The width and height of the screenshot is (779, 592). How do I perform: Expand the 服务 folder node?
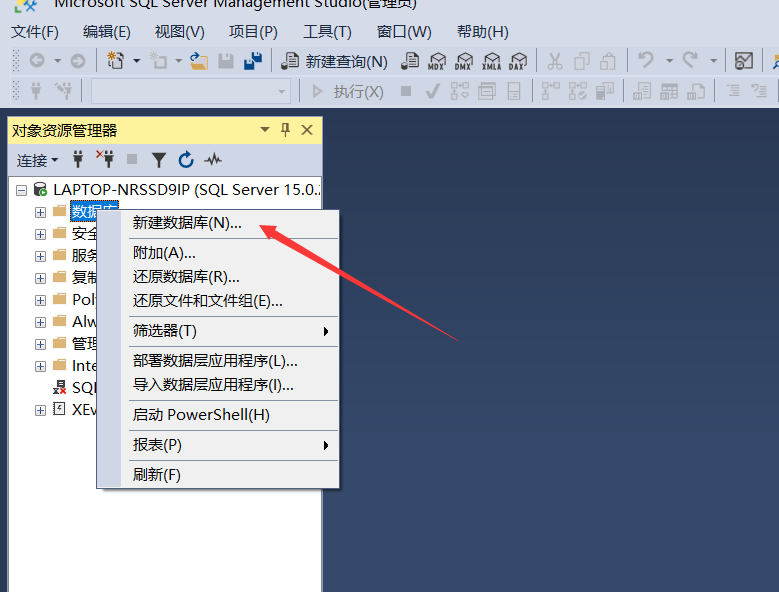tap(40, 256)
